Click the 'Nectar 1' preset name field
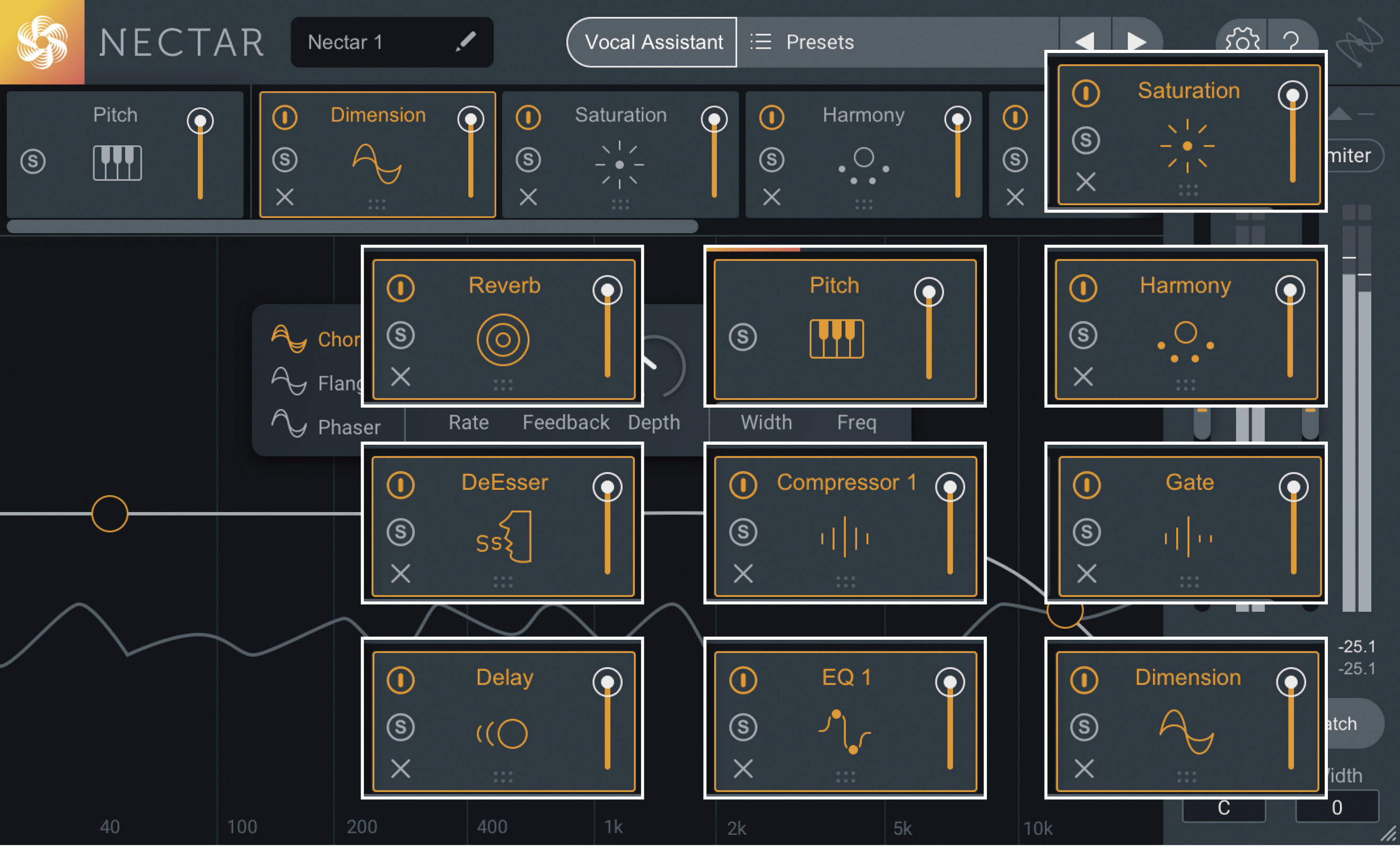 (392, 42)
